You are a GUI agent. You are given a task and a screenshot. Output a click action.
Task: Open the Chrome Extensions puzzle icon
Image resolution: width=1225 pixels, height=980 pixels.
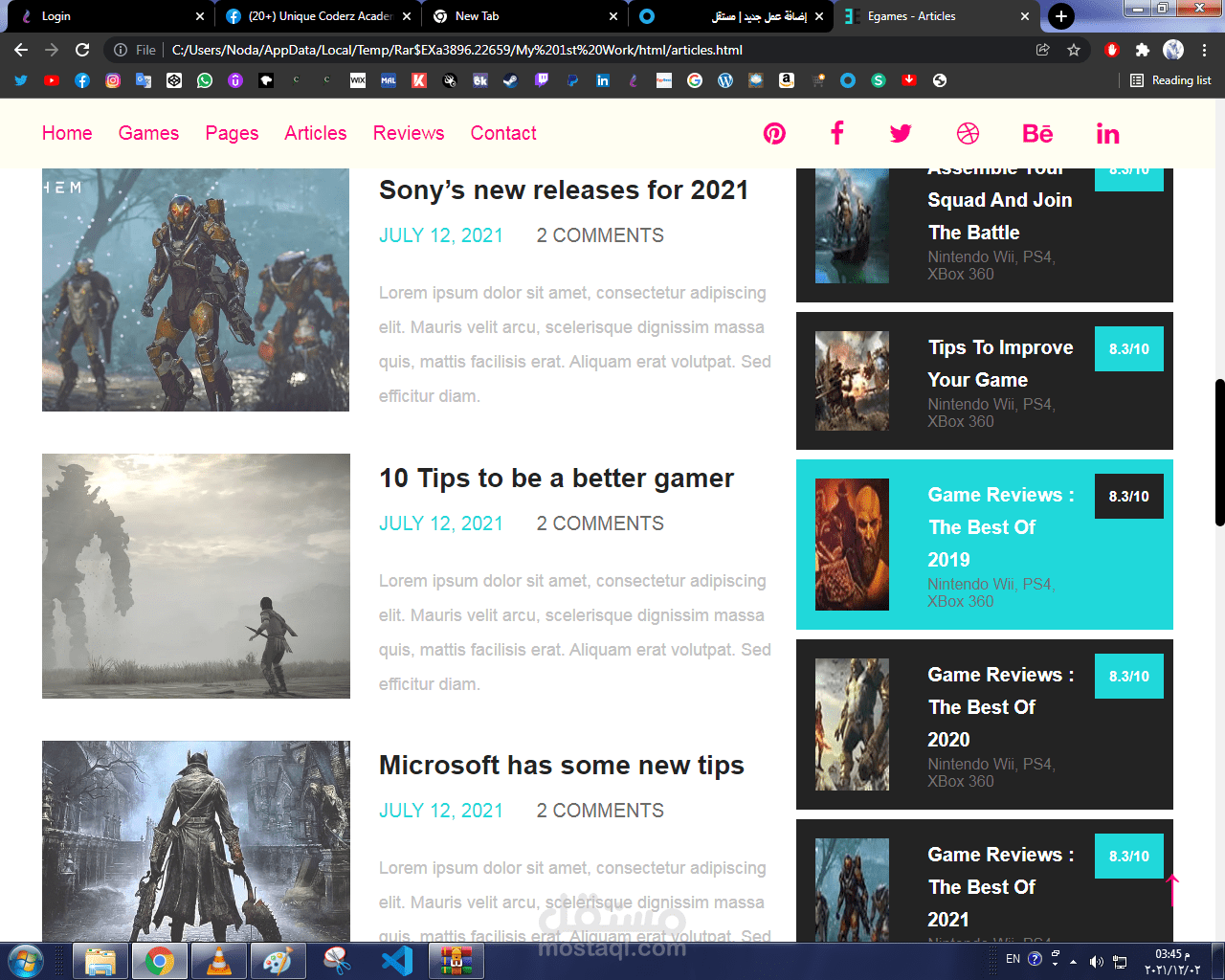pos(1143,50)
